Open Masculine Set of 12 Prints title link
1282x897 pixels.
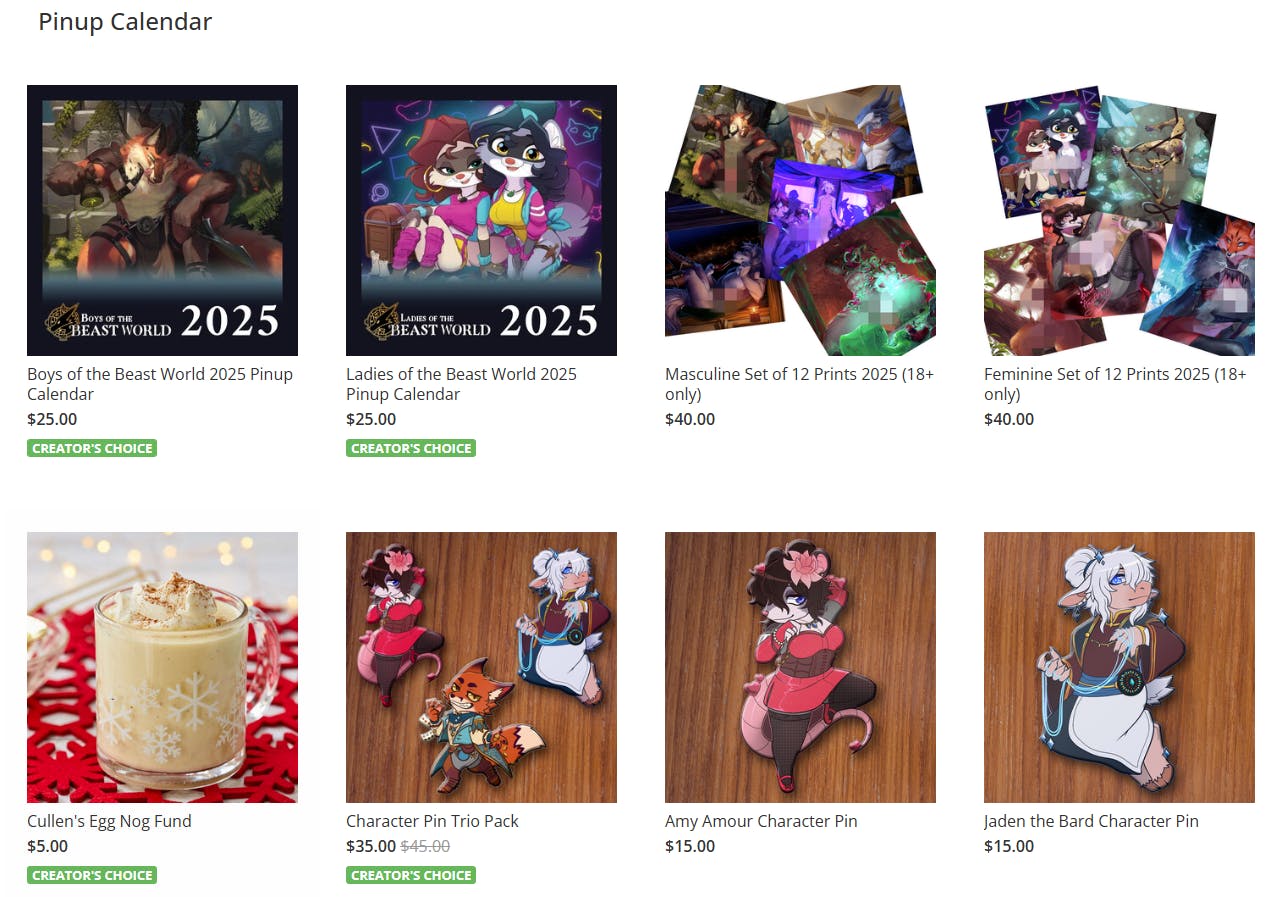tap(799, 384)
